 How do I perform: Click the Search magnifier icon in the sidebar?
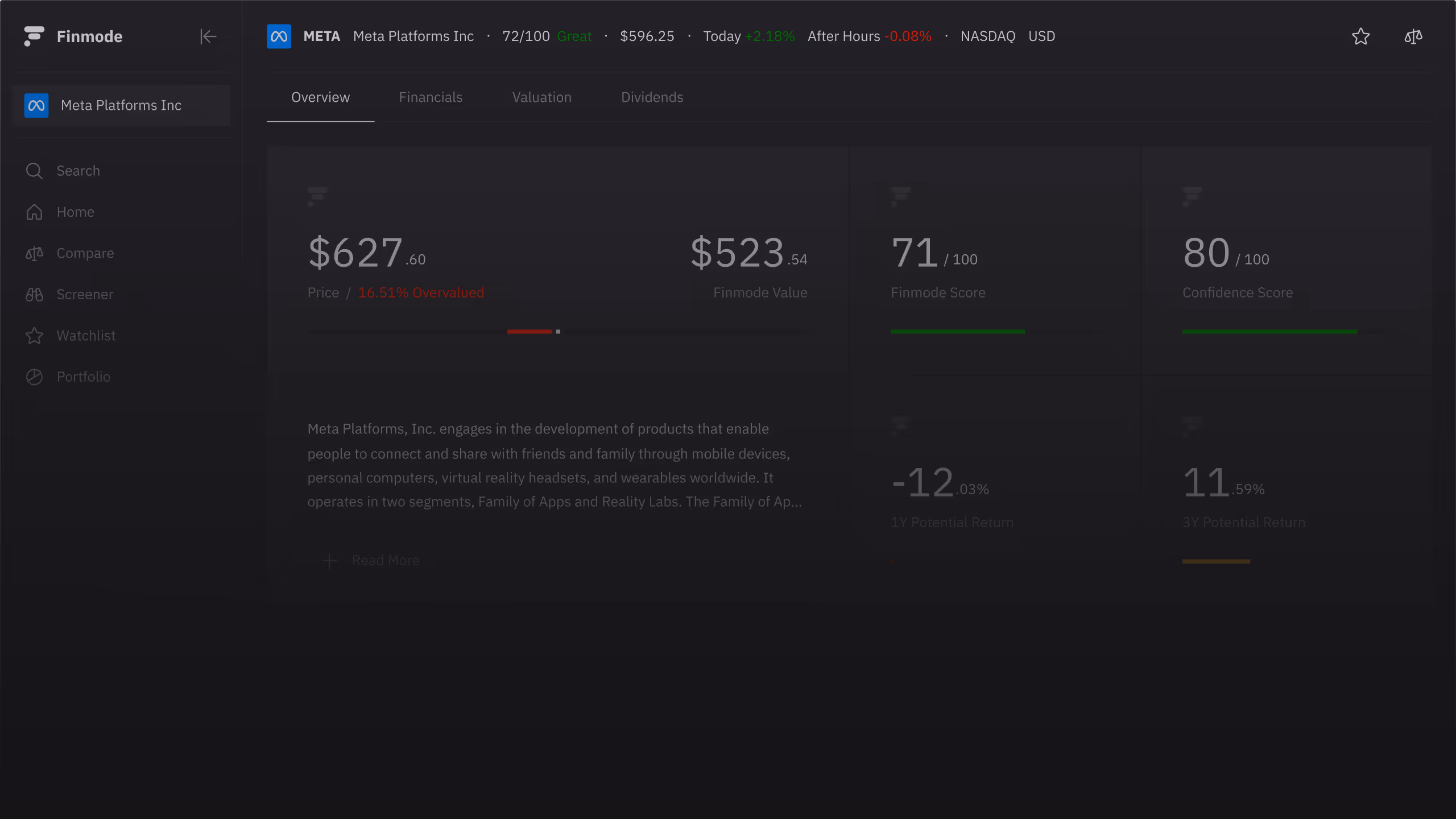(x=34, y=171)
